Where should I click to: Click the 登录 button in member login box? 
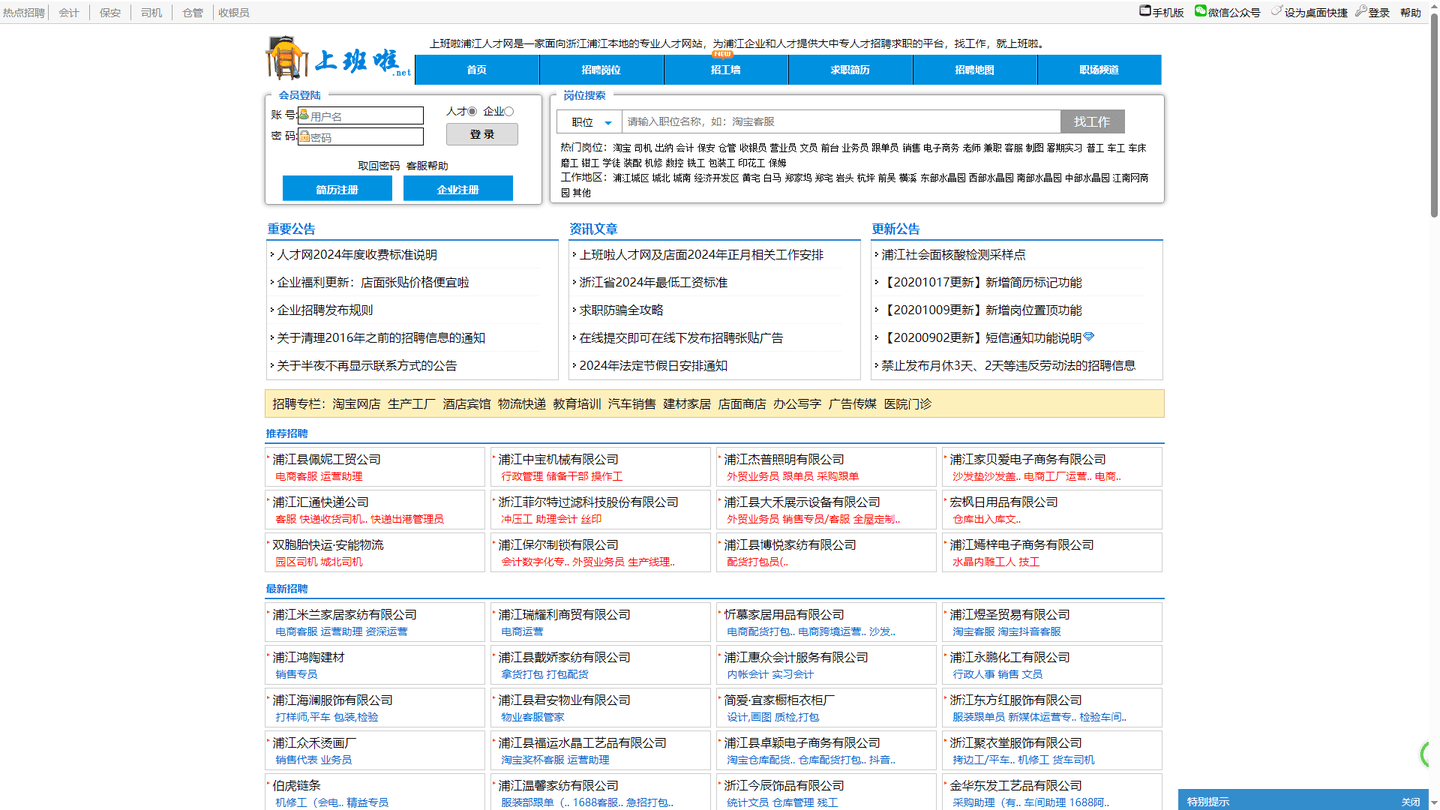[x=482, y=134]
